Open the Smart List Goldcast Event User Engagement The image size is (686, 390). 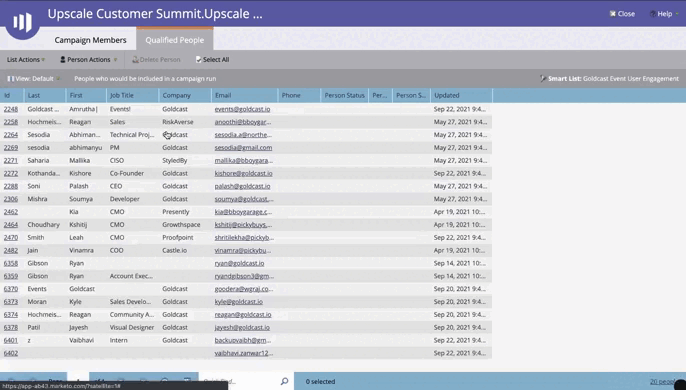click(609, 79)
